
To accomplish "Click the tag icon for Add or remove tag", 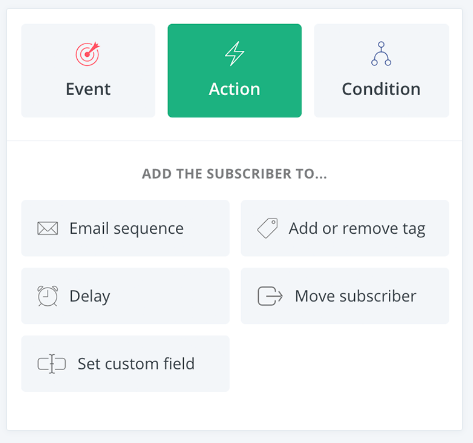I will pyautogui.click(x=267, y=228).
